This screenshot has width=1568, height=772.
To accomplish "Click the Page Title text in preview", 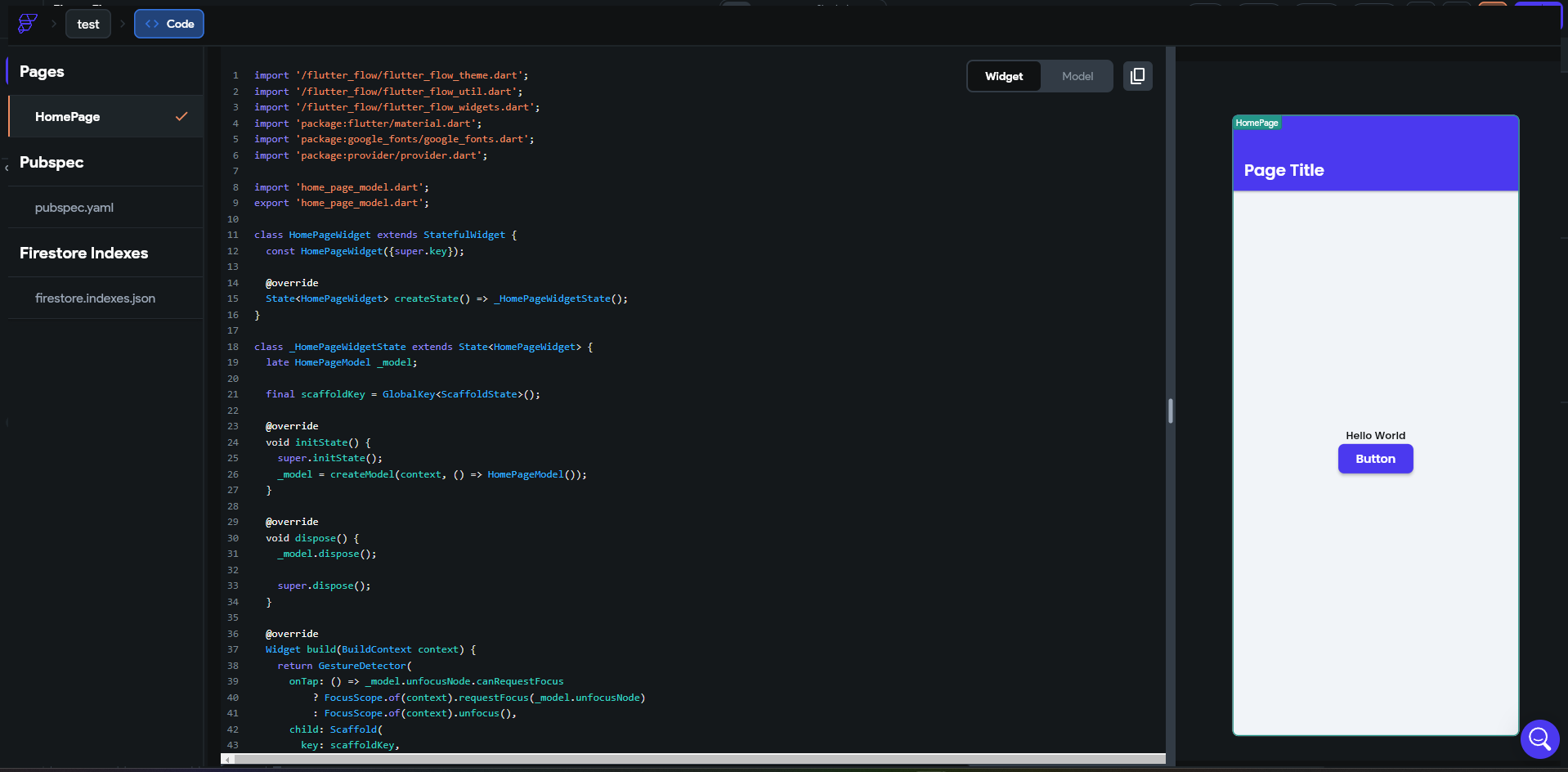I will (1284, 170).
